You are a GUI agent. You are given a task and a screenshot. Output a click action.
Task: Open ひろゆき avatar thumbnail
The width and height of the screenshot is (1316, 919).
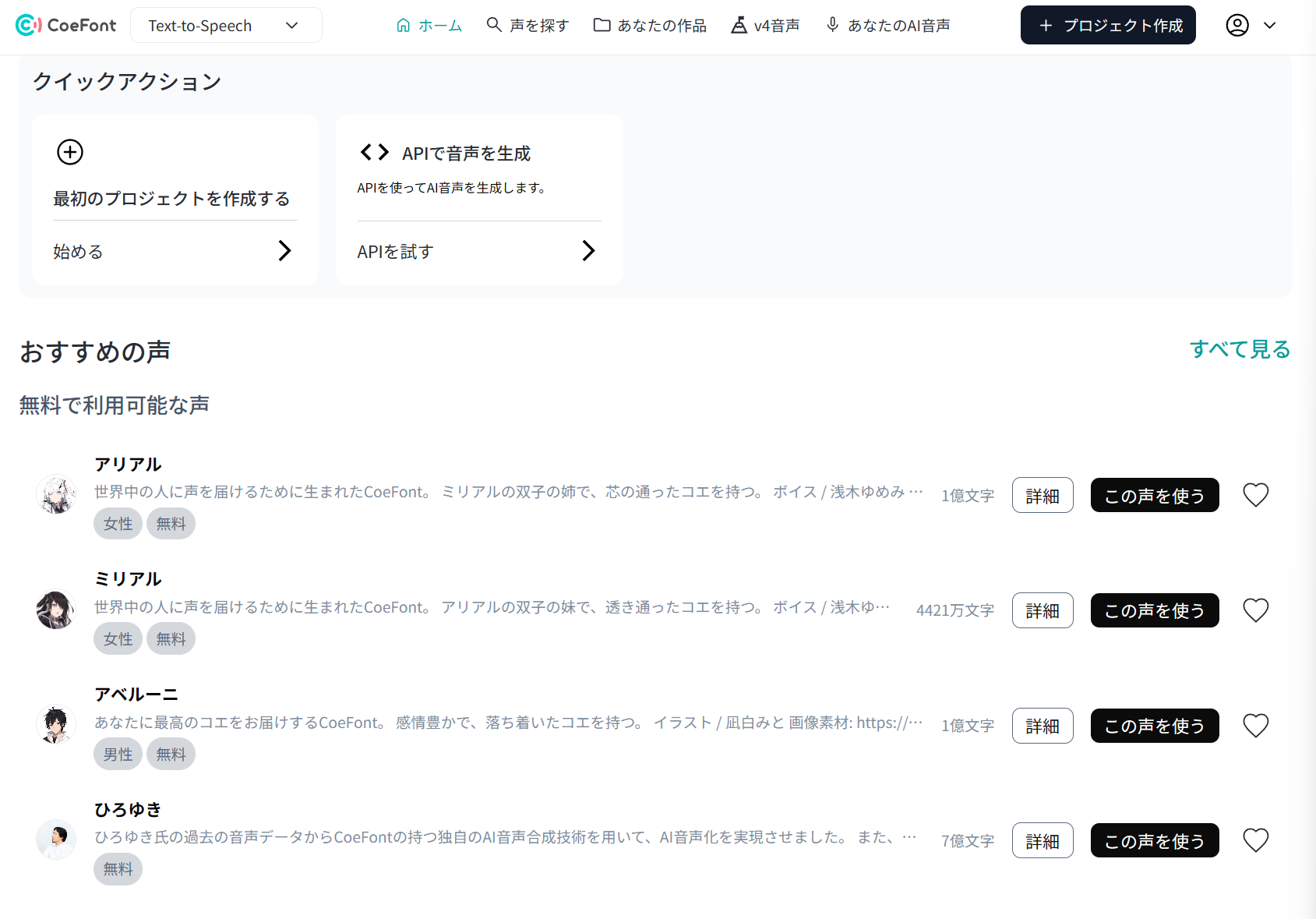click(x=56, y=839)
